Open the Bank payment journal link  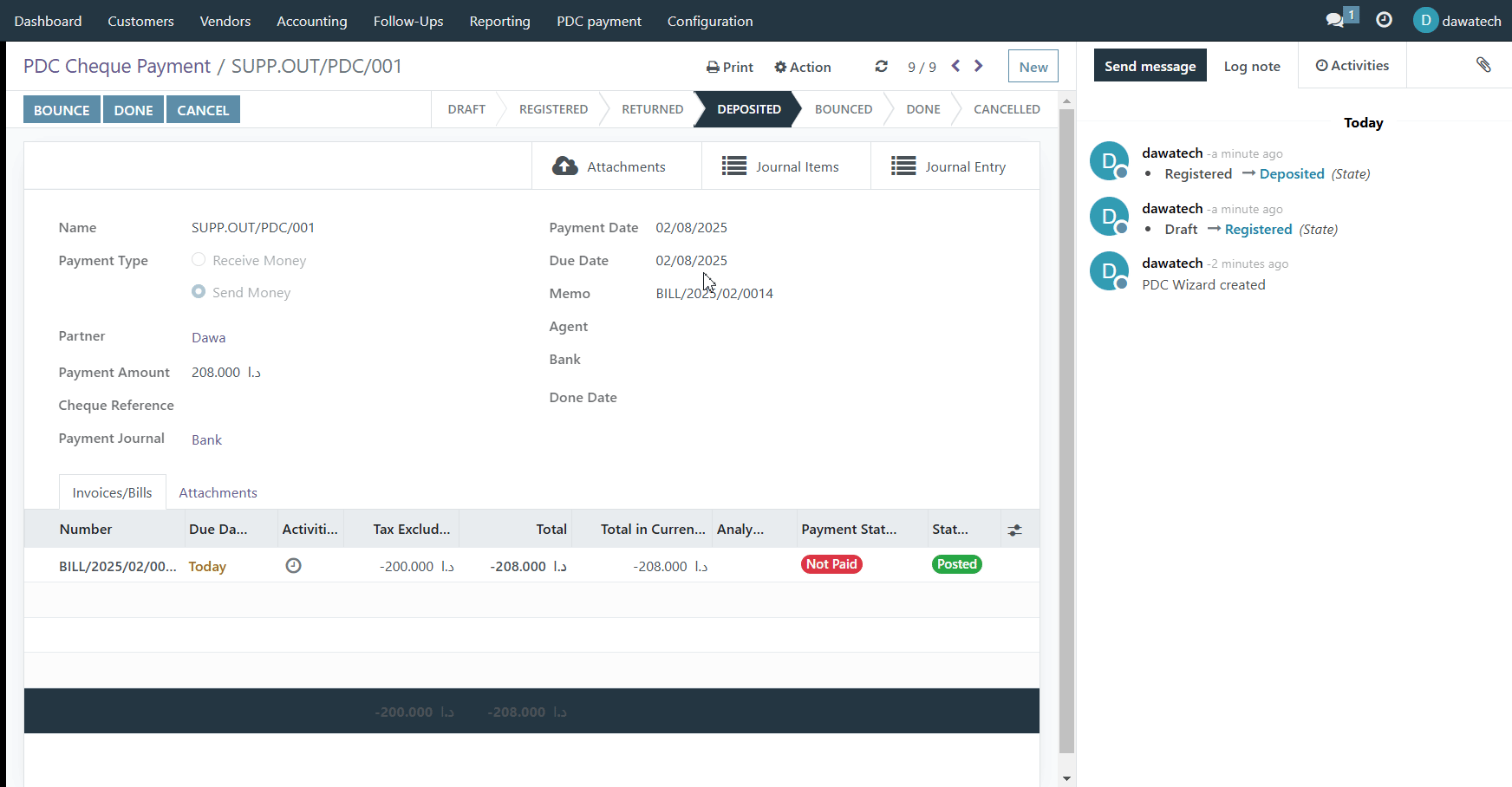[206, 439]
